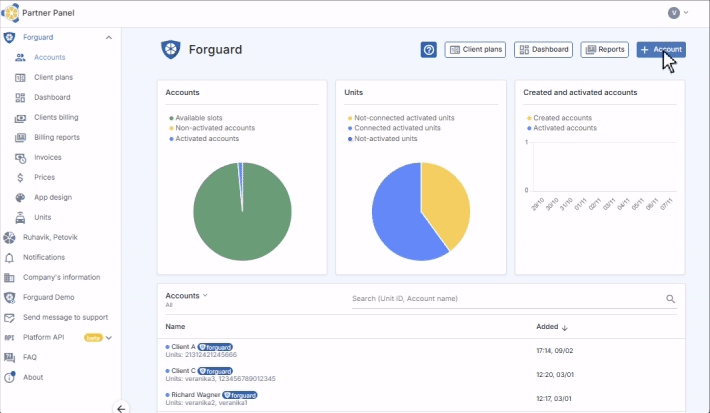Click the Reports header button
This screenshot has width=710, height=413.
pyautogui.click(x=604, y=50)
